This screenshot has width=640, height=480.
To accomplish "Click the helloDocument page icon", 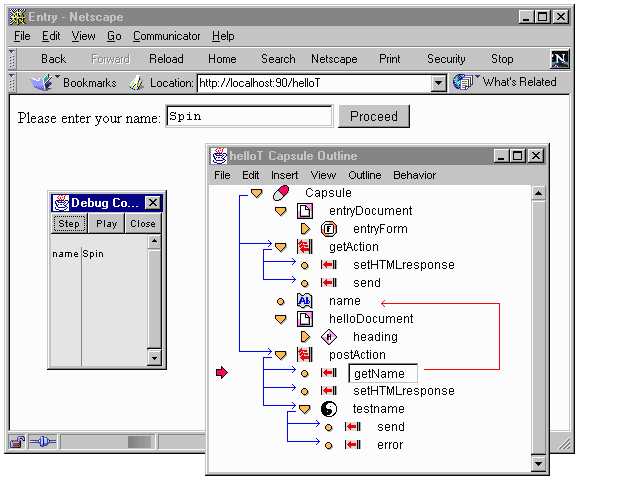I will coord(304,319).
